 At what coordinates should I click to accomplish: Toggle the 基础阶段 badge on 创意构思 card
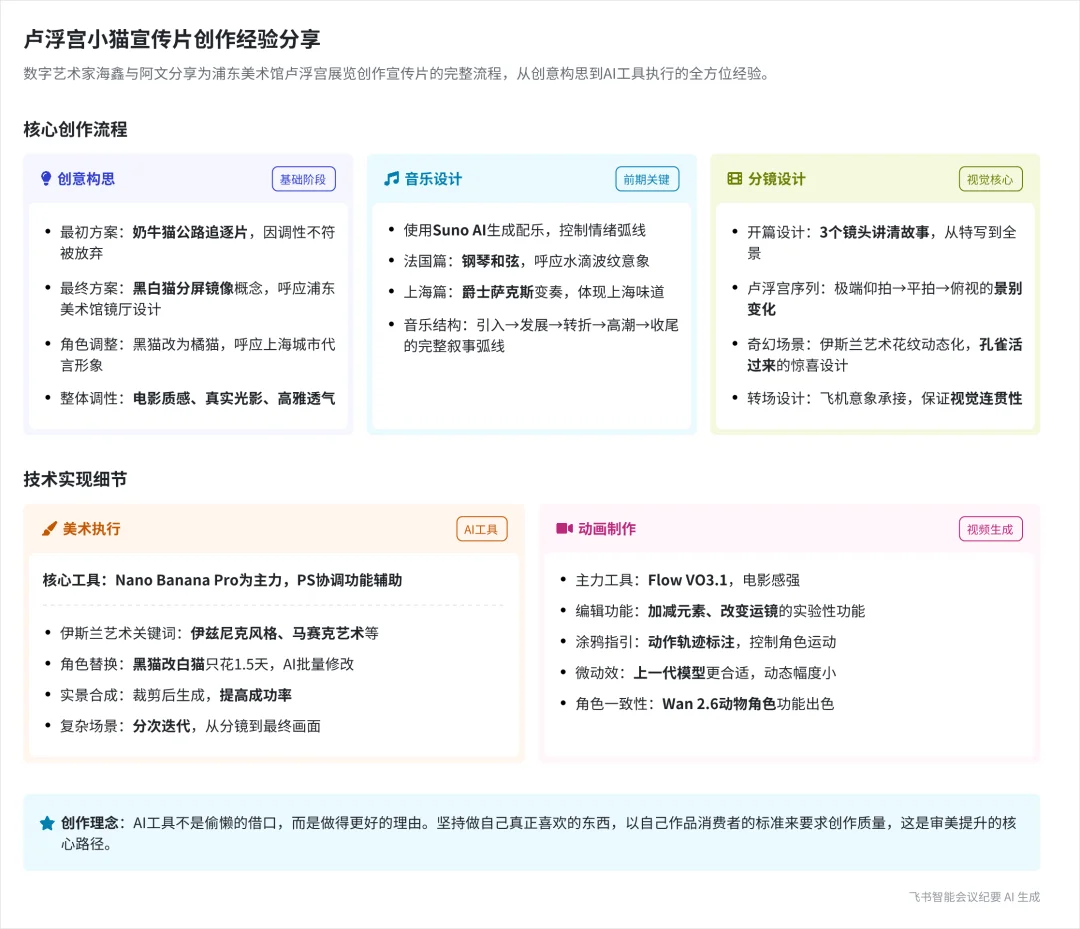pyautogui.click(x=303, y=179)
